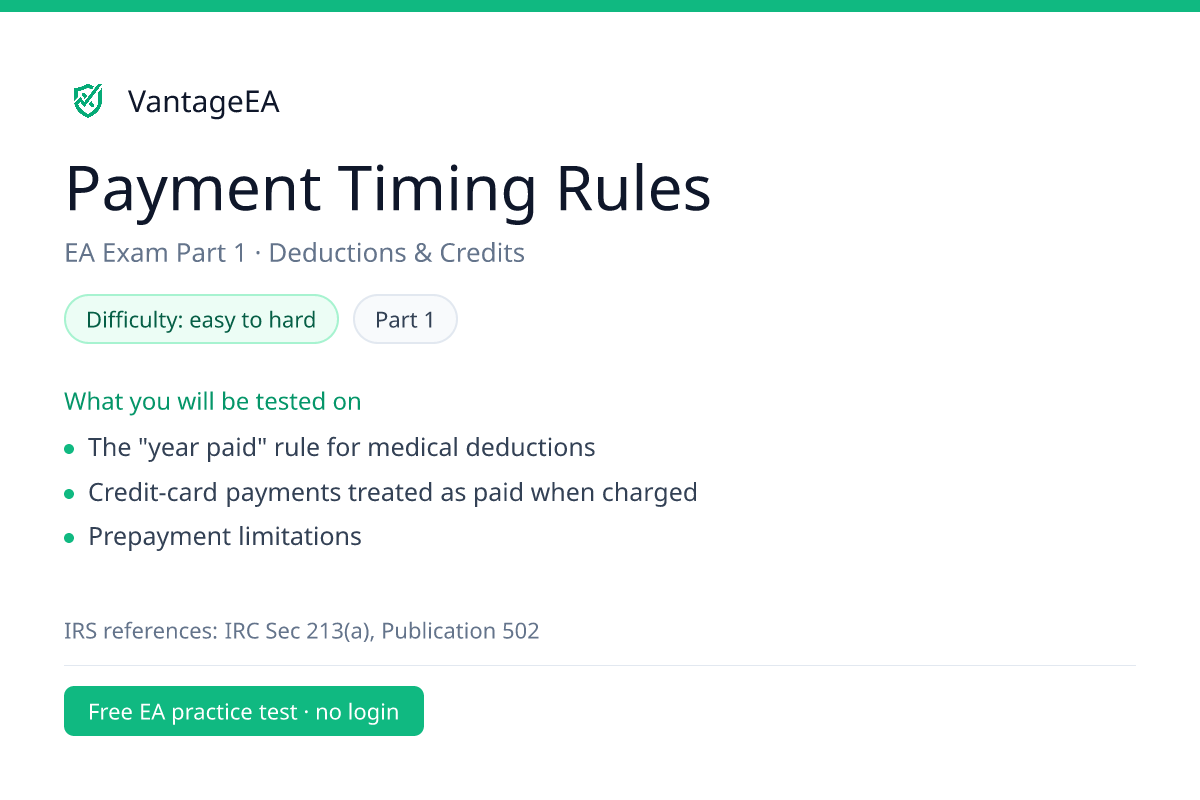Image resolution: width=1200 pixels, height=800 pixels.
Task: Click the Part 1 tag pill
Action: click(x=405, y=320)
